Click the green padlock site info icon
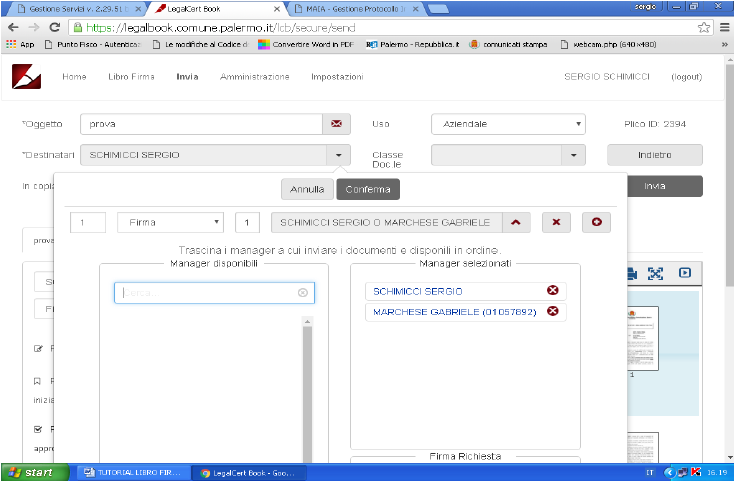The image size is (734, 481). (x=78, y=28)
